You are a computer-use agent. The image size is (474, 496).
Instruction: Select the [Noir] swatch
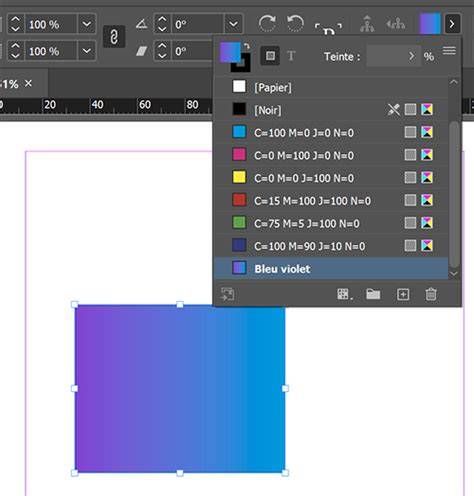click(x=331, y=110)
